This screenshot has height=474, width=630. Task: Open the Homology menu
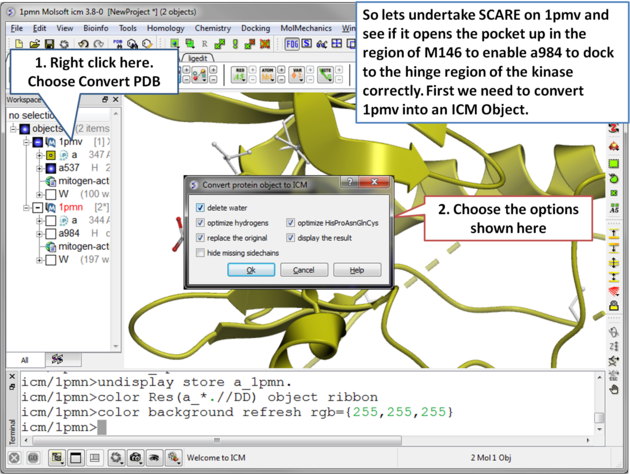(x=165, y=28)
